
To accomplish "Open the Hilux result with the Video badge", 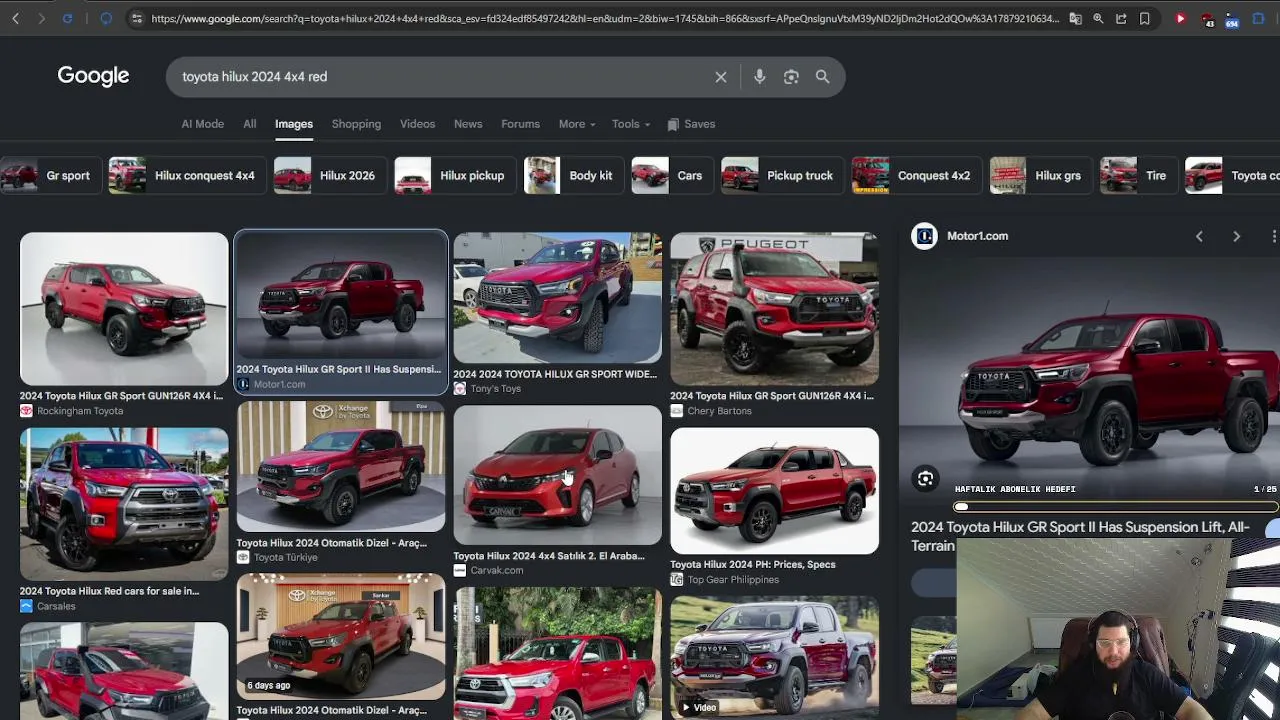I will click(774, 658).
